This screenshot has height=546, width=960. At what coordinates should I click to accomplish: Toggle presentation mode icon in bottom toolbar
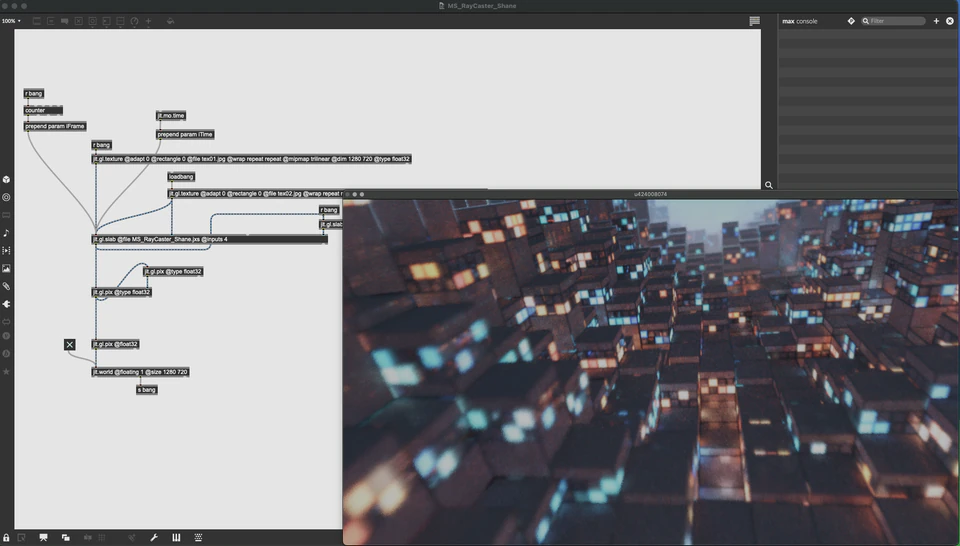[43, 537]
